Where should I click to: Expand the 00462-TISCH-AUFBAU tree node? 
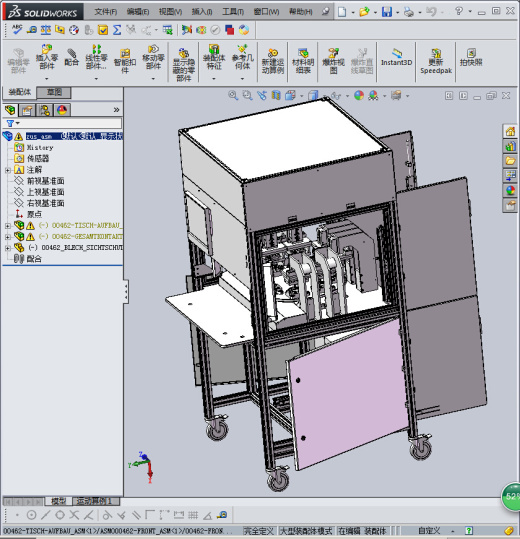[8, 226]
